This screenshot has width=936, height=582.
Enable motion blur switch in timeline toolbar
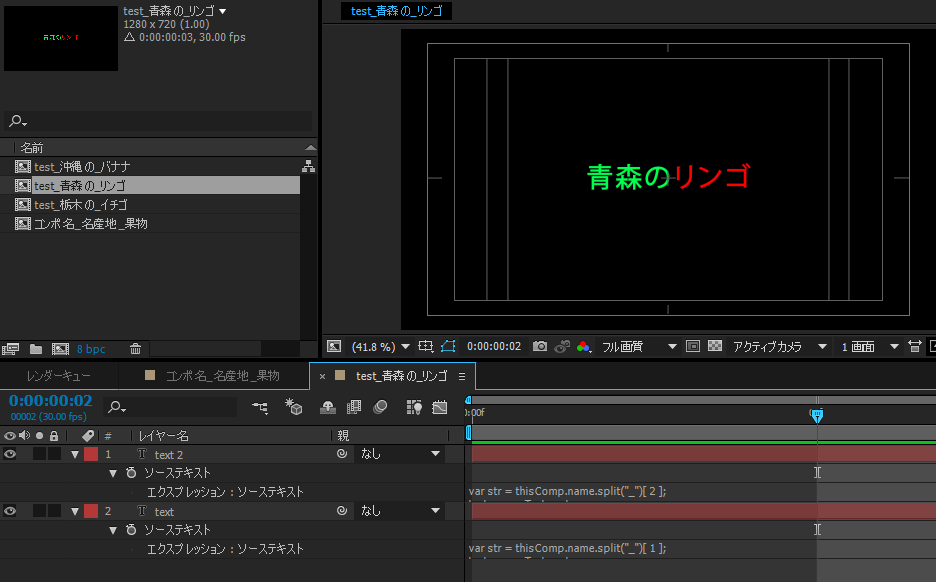point(380,407)
